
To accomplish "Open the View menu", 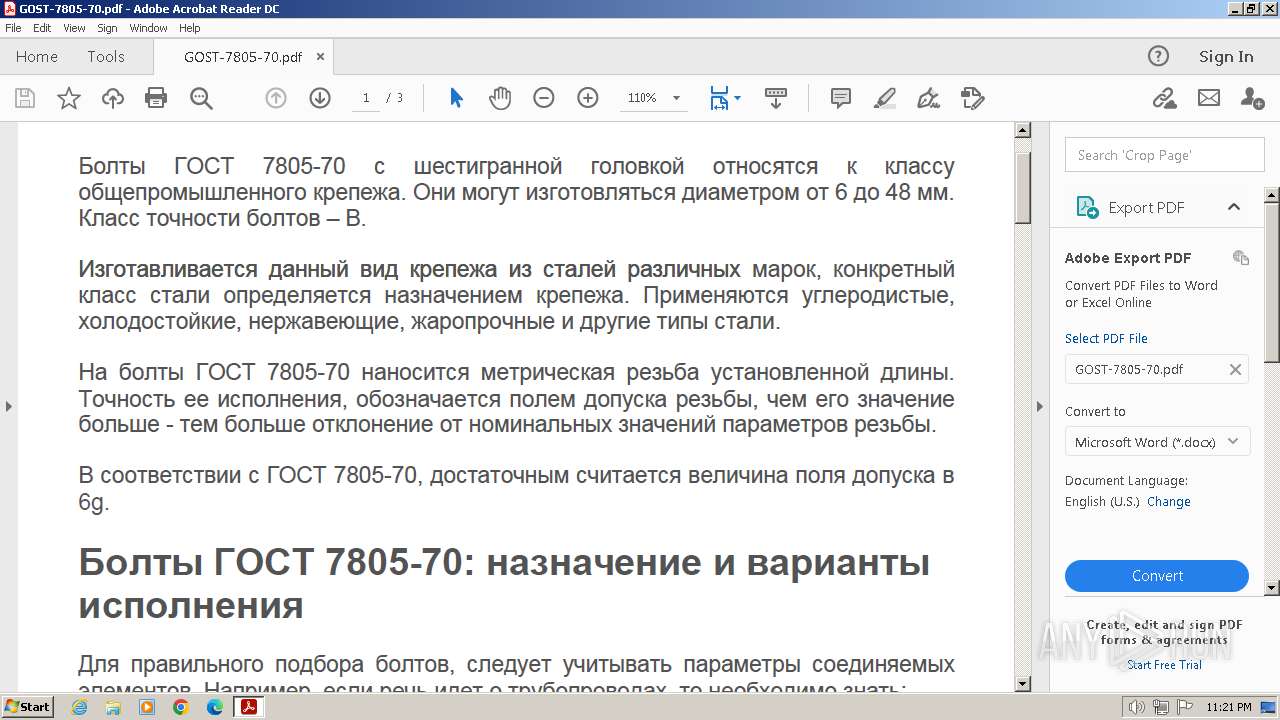I will click(x=74, y=28).
